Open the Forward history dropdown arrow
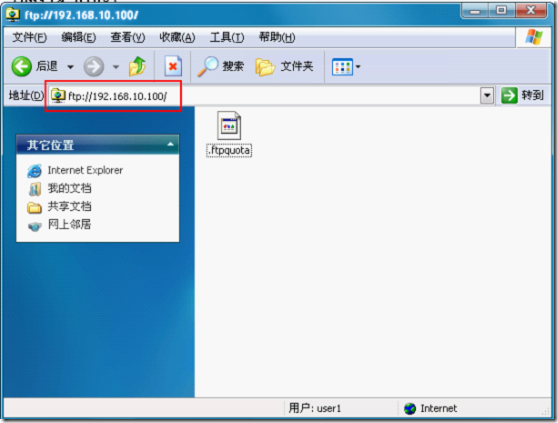558x423 pixels. (116, 67)
